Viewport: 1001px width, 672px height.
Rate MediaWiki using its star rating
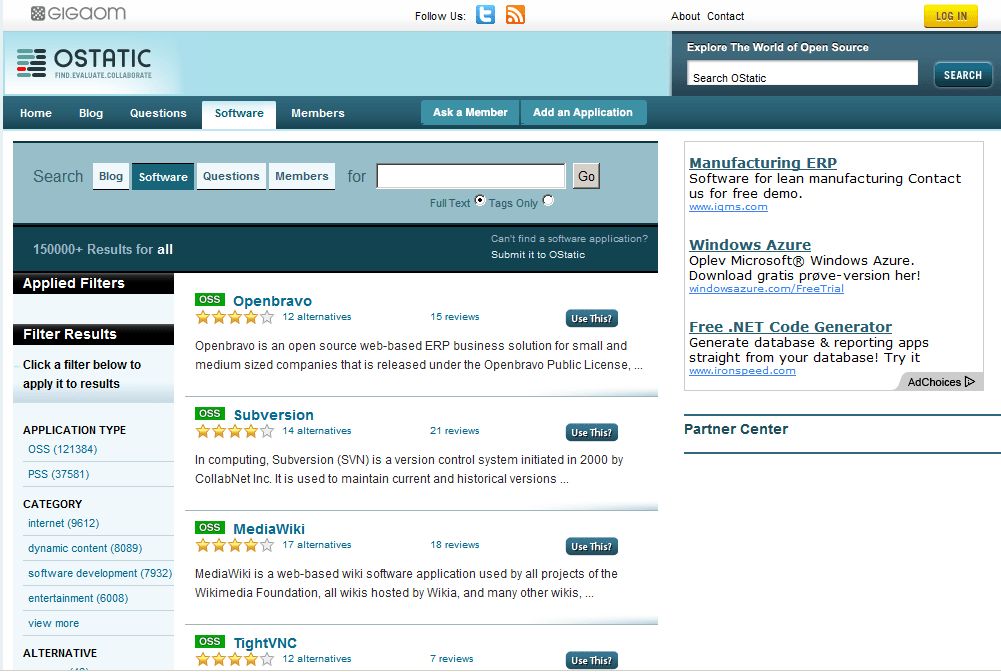(234, 546)
